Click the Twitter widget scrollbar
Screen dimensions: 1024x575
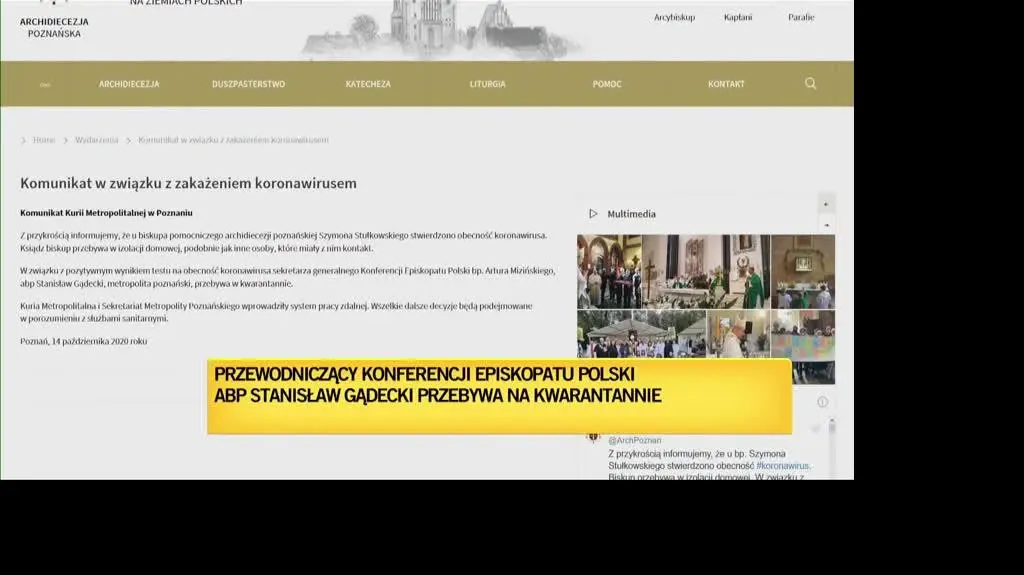click(831, 450)
